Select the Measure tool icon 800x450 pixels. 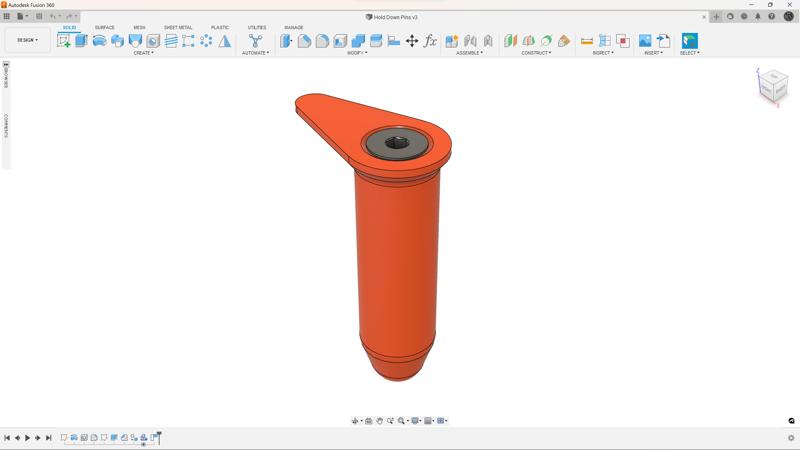pyautogui.click(x=587, y=41)
